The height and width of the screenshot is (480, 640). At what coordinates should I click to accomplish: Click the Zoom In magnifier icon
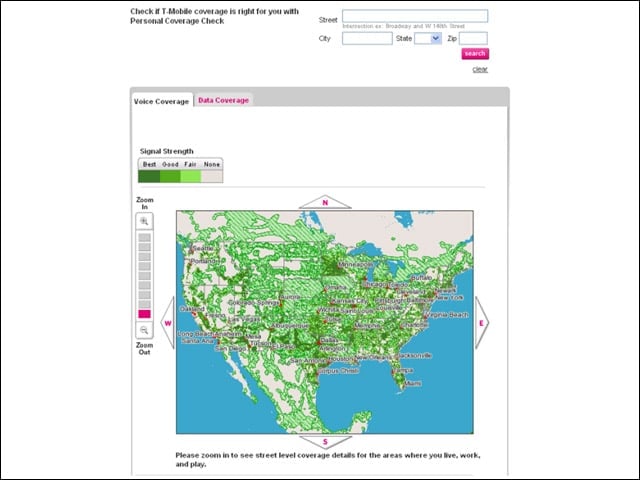point(144,221)
